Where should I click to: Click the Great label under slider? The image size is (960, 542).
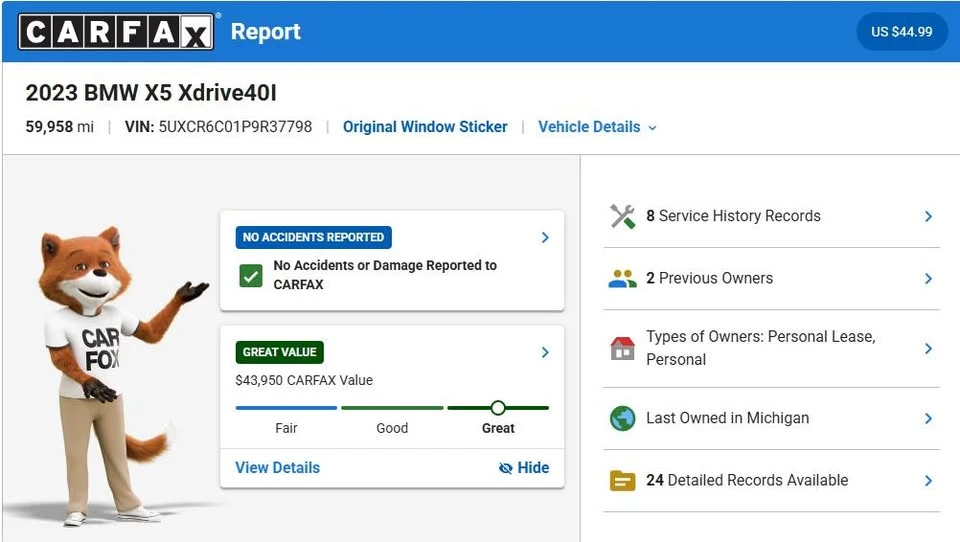click(x=498, y=428)
